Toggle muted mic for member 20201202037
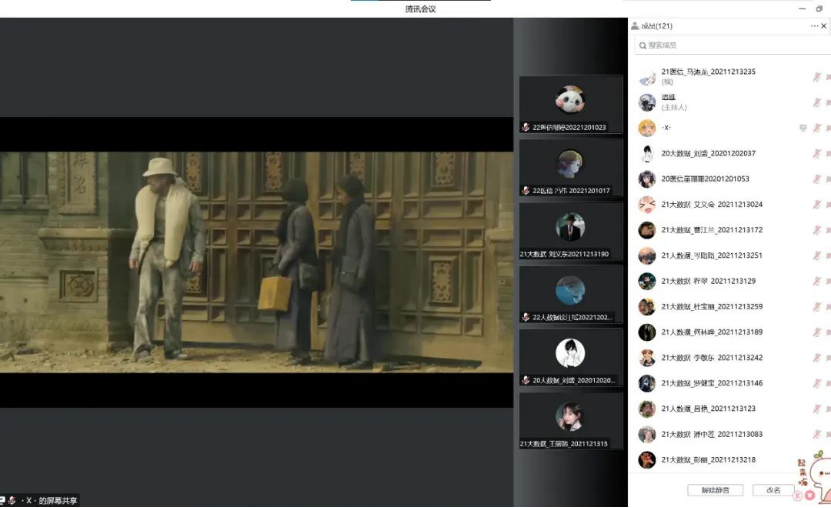 [817, 153]
